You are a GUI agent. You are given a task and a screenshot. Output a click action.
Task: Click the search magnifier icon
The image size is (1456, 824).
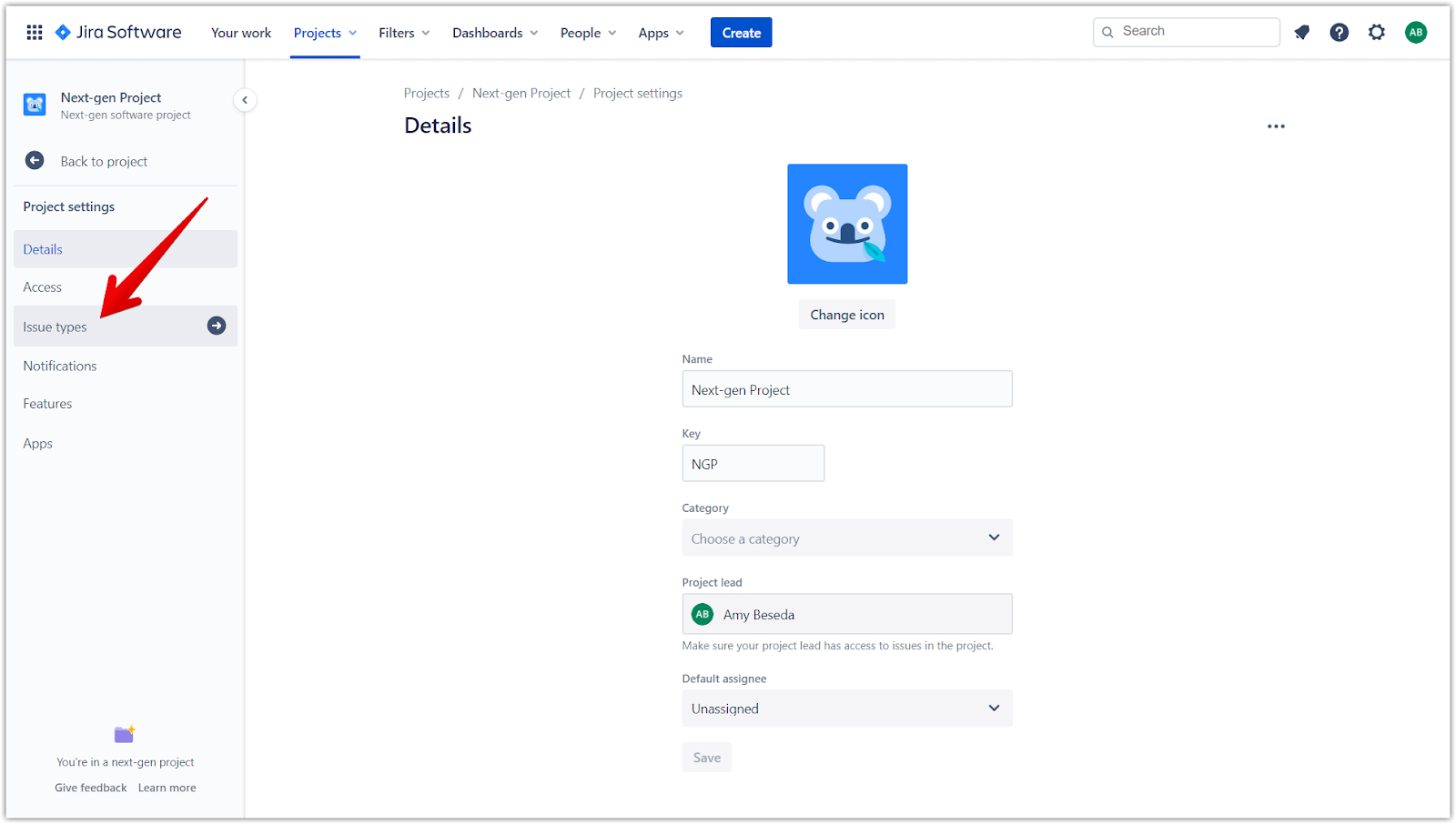point(1107,33)
